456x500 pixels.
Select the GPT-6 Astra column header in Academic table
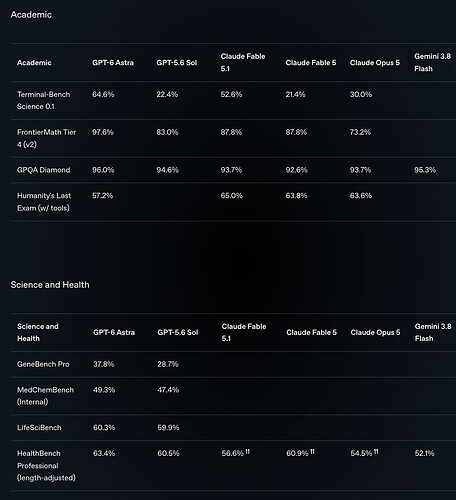click(113, 63)
